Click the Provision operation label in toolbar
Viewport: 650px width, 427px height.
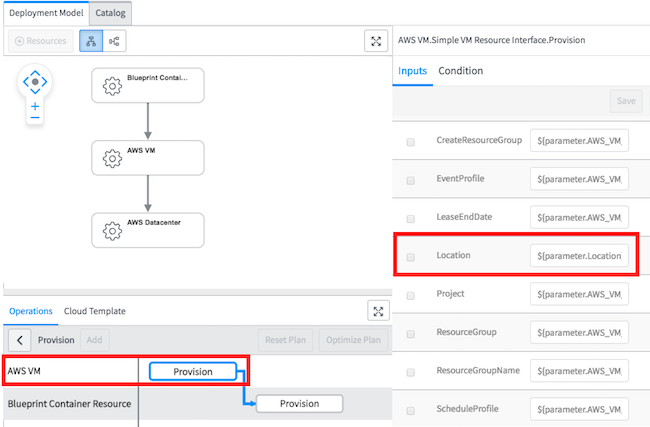coord(56,340)
